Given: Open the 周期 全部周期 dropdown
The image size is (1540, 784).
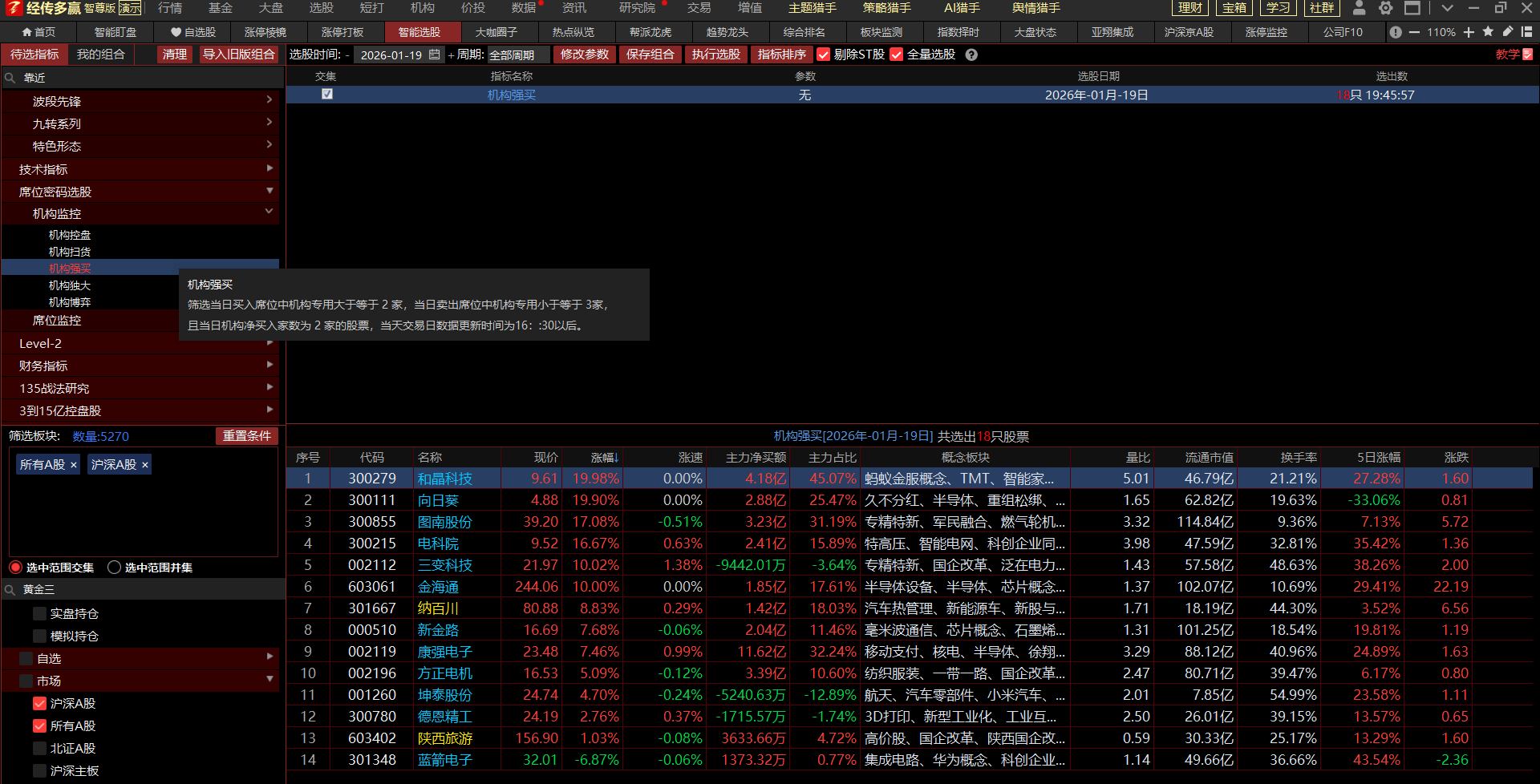Looking at the screenshot, I should point(518,55).
